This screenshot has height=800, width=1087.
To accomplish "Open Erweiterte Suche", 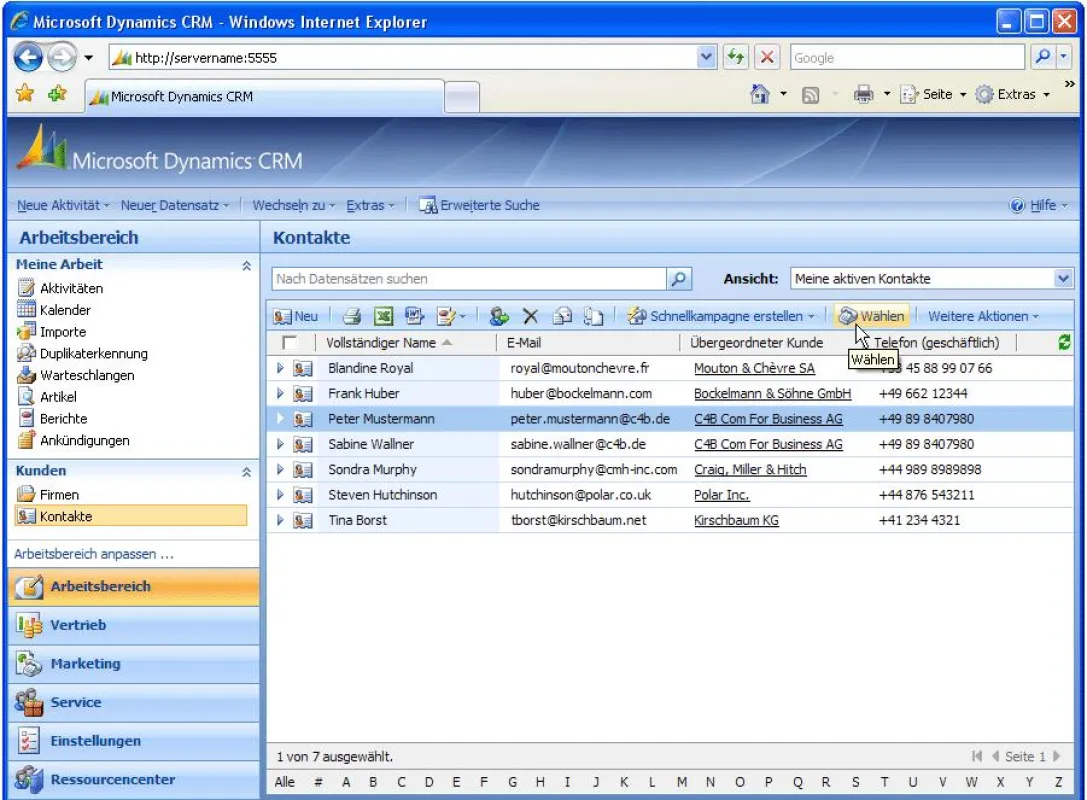I will (479, 205).
